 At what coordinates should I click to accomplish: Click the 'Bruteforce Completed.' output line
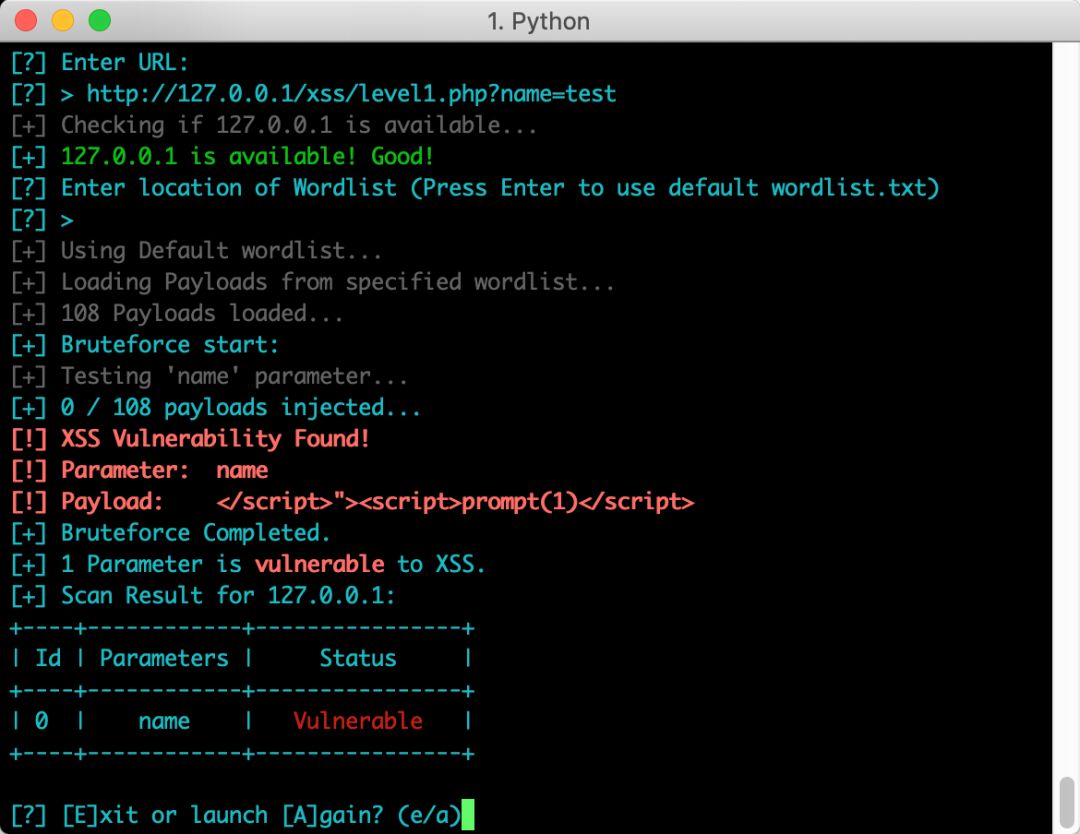pos(195,532)
